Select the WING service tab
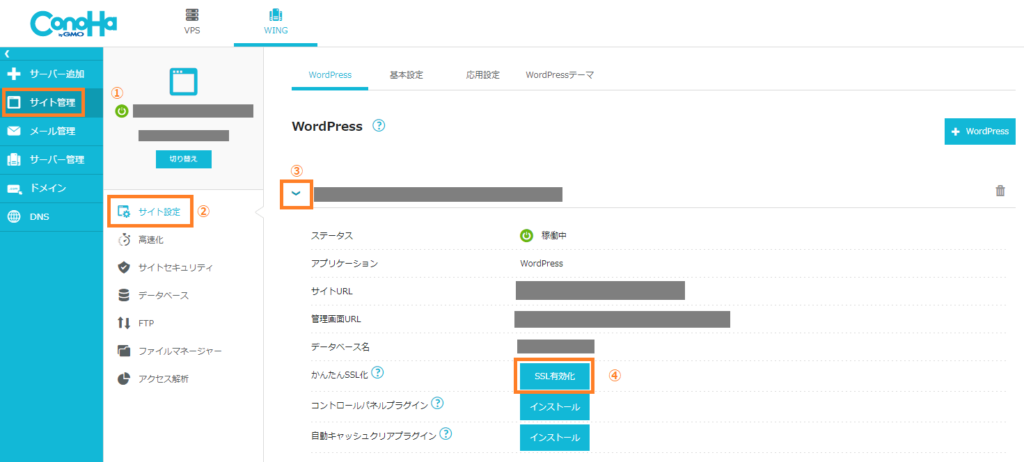Image resolution: width=1024 pixels, height=462 pixels. tap(276, 22)
